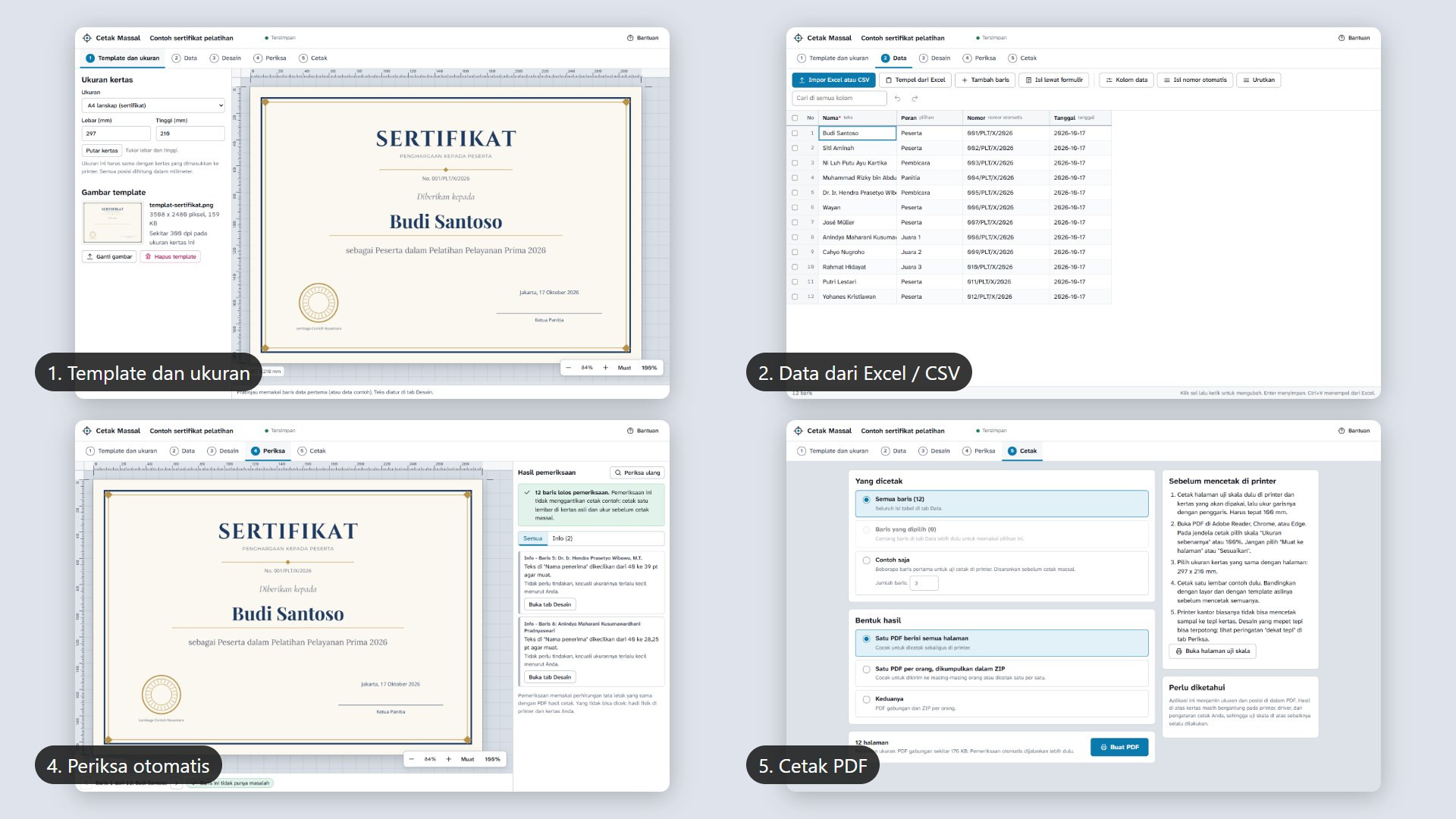Click the zoom-in plus in the Template screen preview
Screen dimensions: 1456x819
click(605, 368)
